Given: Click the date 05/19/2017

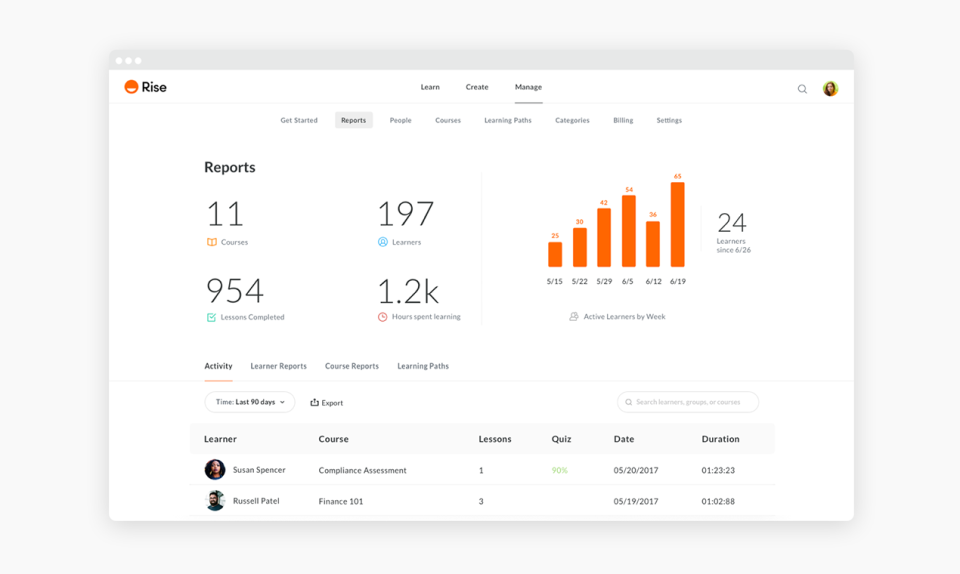Looking at the screenshot, I should click(636, 501).
